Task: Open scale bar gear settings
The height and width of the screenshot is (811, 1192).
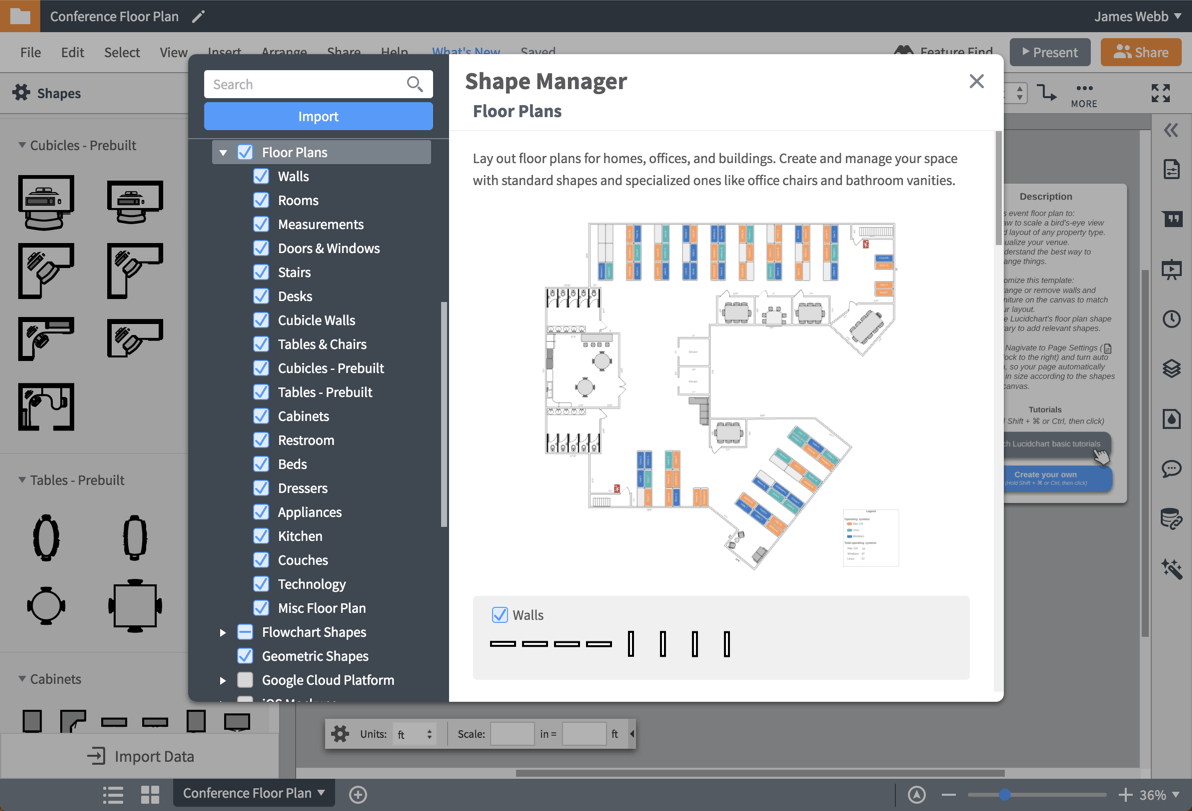Action: click(x=341, y=734)
